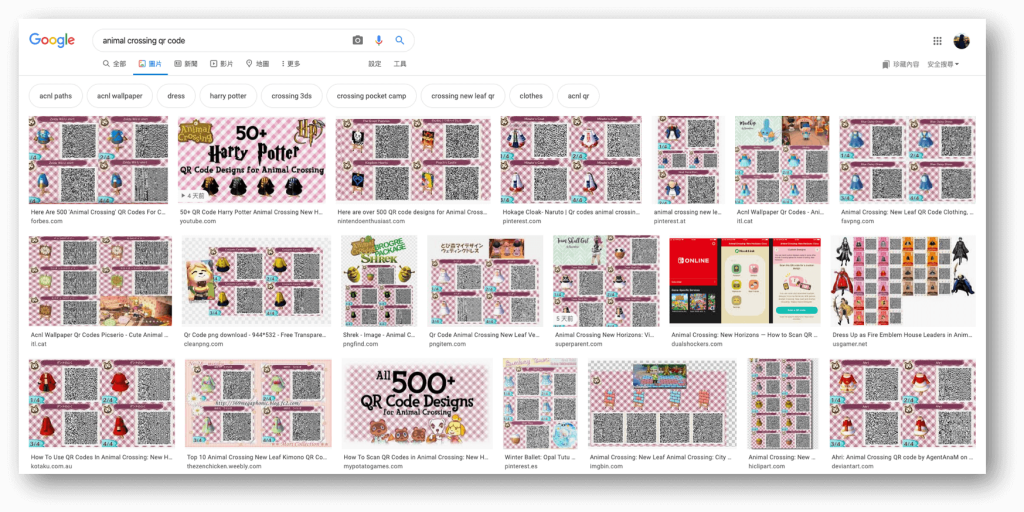
Task: Open 設定 settings
Action: [375, 64]
